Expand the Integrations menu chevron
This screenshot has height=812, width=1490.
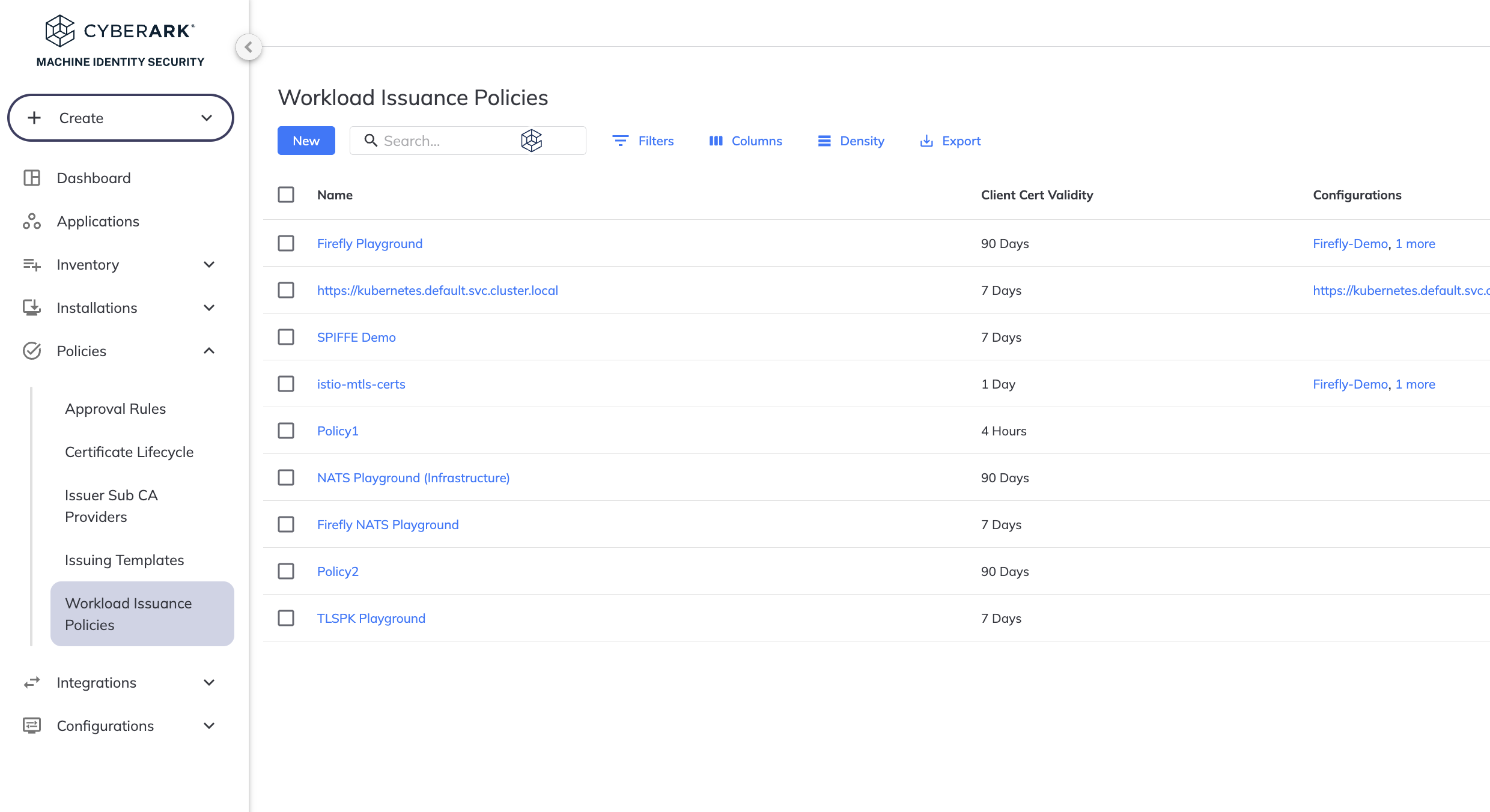tap(209, 682)
